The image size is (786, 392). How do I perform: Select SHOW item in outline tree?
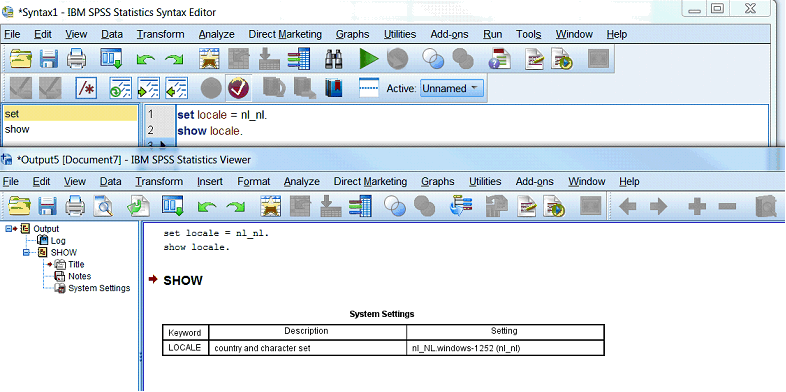(64, 253)
